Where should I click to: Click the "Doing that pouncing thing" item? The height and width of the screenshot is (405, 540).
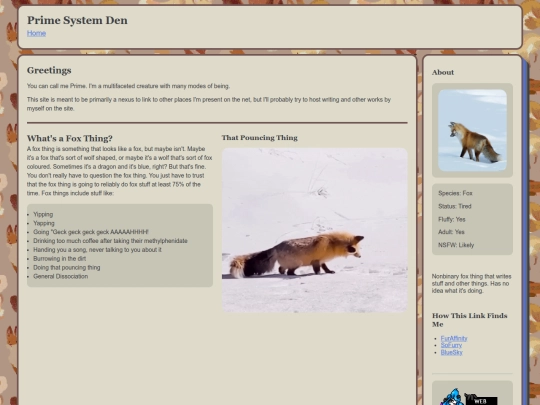pos(67,268)
